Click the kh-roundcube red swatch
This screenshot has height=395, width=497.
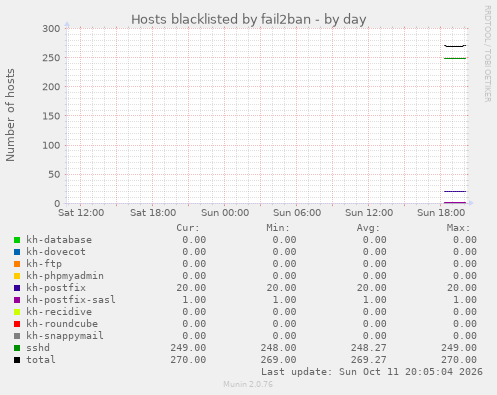pyautogui.click(x=17, y=324)
